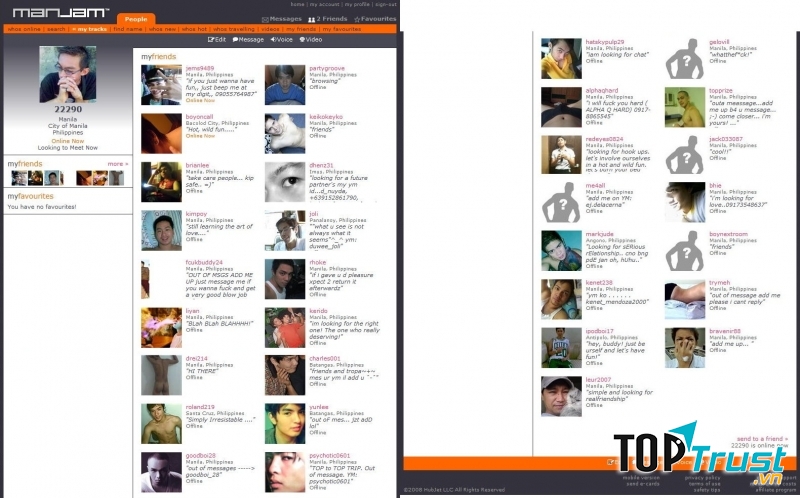Open the whos online menu item
The width and height of the screenshot is (800, 498).
pyautogui.click(x=23, y=29)
